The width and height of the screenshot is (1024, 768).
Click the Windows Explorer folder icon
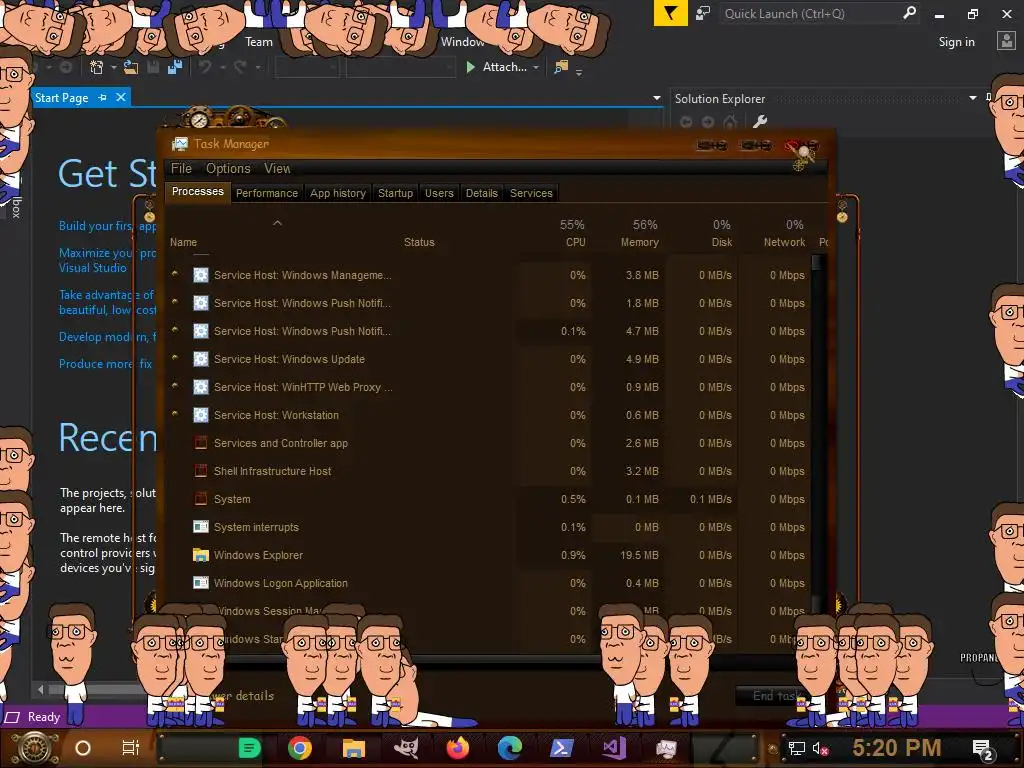coord(200,555)
